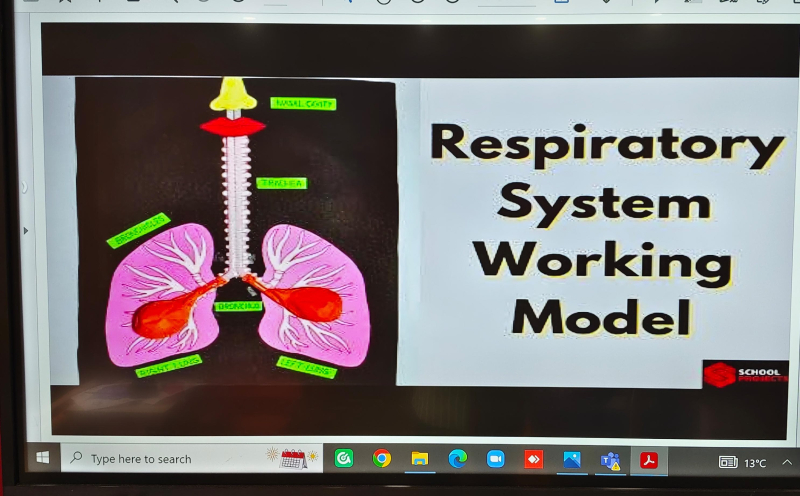This screenshot has height=496, width=800.
Task: Click the word 'Model' in the title
Action: pyautogui.click(x=602, y=317)
